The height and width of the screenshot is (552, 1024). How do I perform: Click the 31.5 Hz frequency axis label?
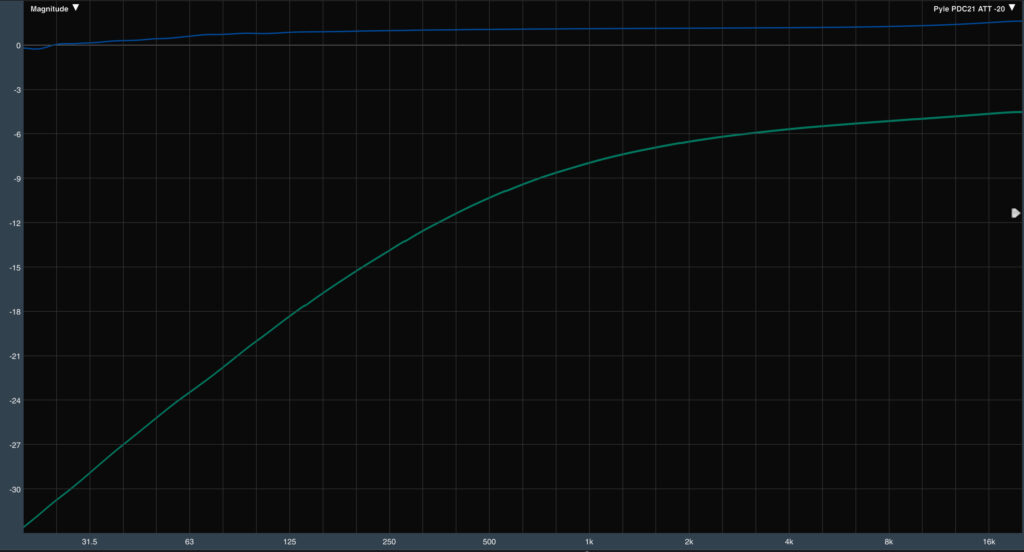tap(89, 542)
